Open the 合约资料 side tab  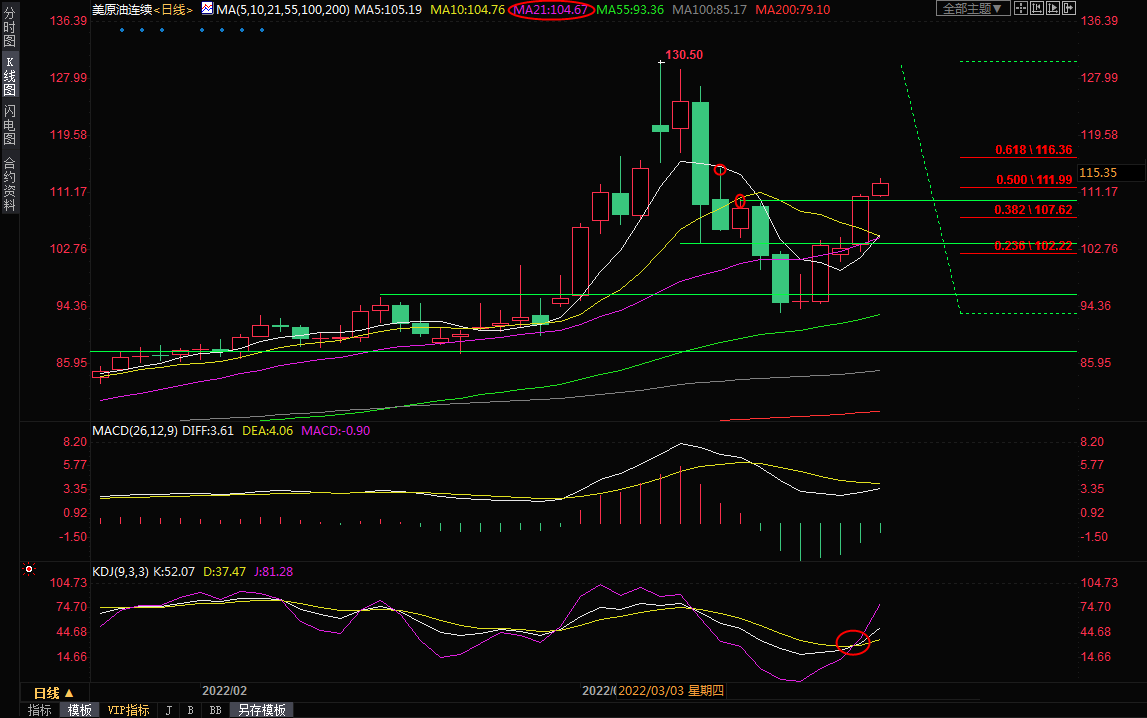click(9, 184)
